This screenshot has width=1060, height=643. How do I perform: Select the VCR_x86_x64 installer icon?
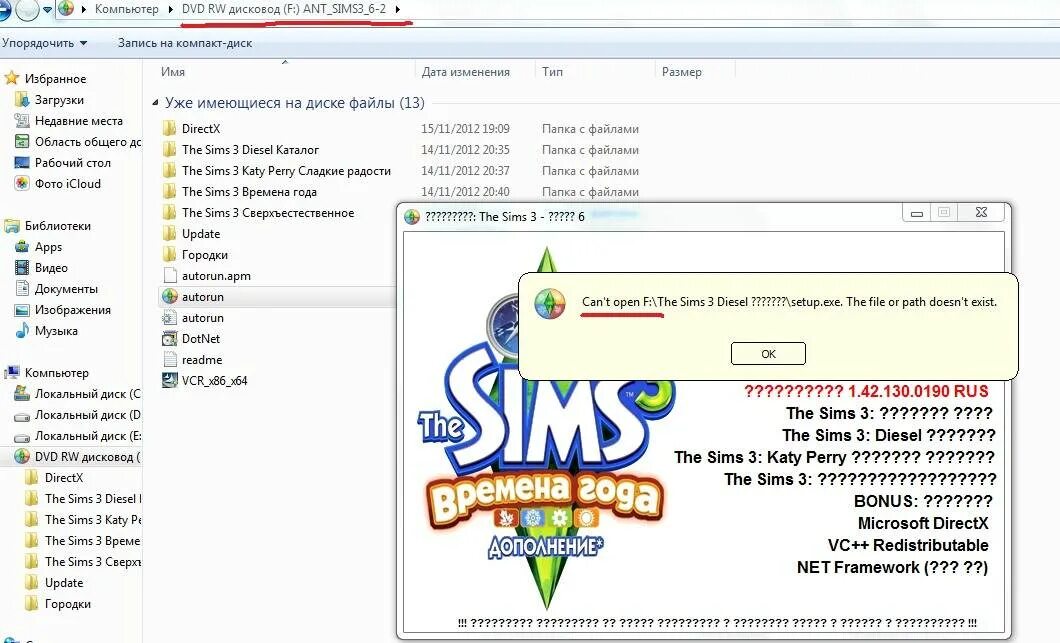click(170, 380)
